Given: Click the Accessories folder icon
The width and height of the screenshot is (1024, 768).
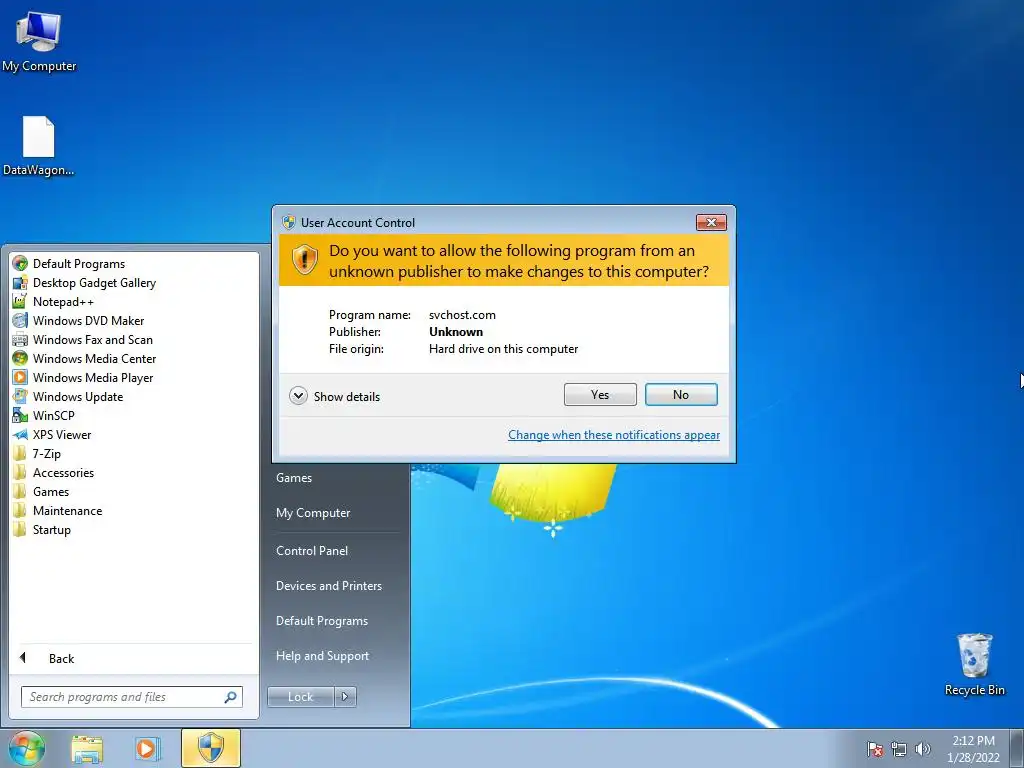Looking at the screenshot, I should [20, 472].
